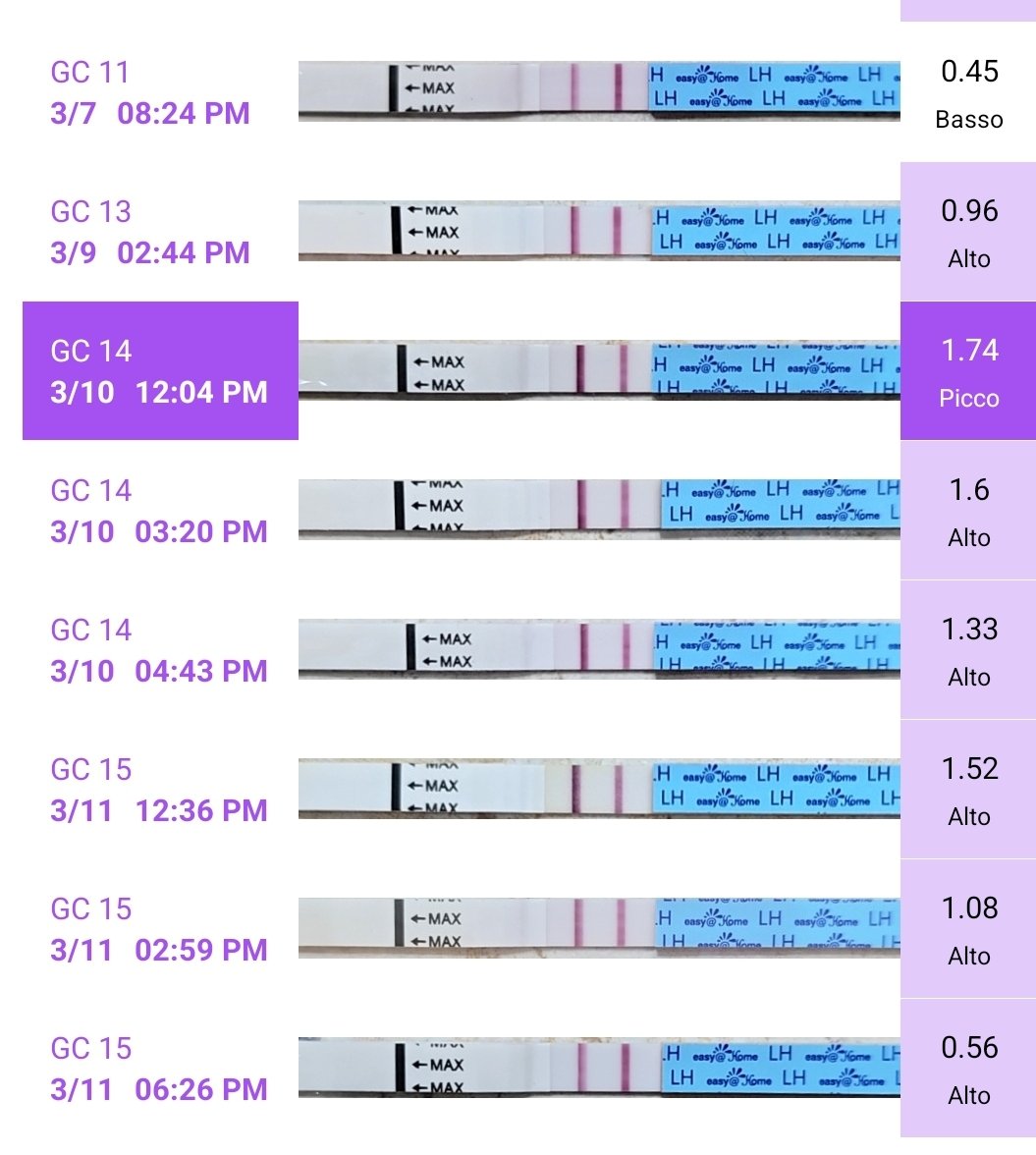Viewport: 1036px width, 1155px height.
Task: Tap the 3/9 02:44 PM strip image
Action: pos(599,232)
